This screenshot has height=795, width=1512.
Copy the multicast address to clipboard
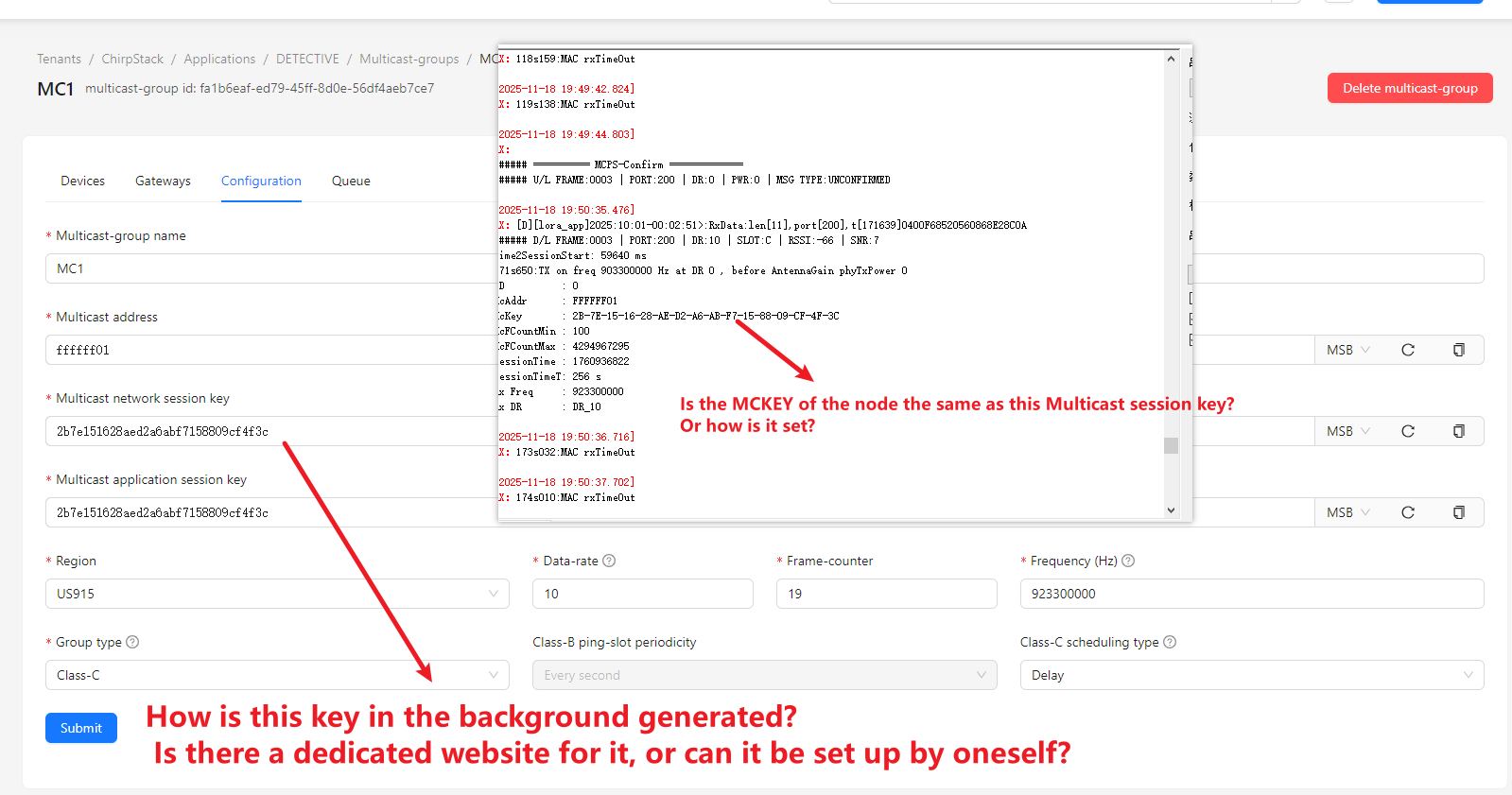(1458, 350)
